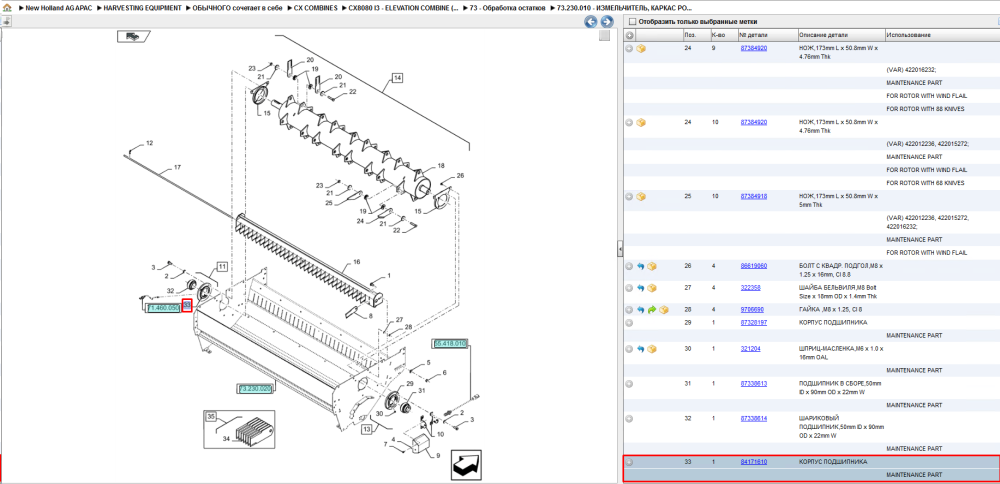
Task: Sort by Описание детали column header
Action: click(x=841, y=34)
